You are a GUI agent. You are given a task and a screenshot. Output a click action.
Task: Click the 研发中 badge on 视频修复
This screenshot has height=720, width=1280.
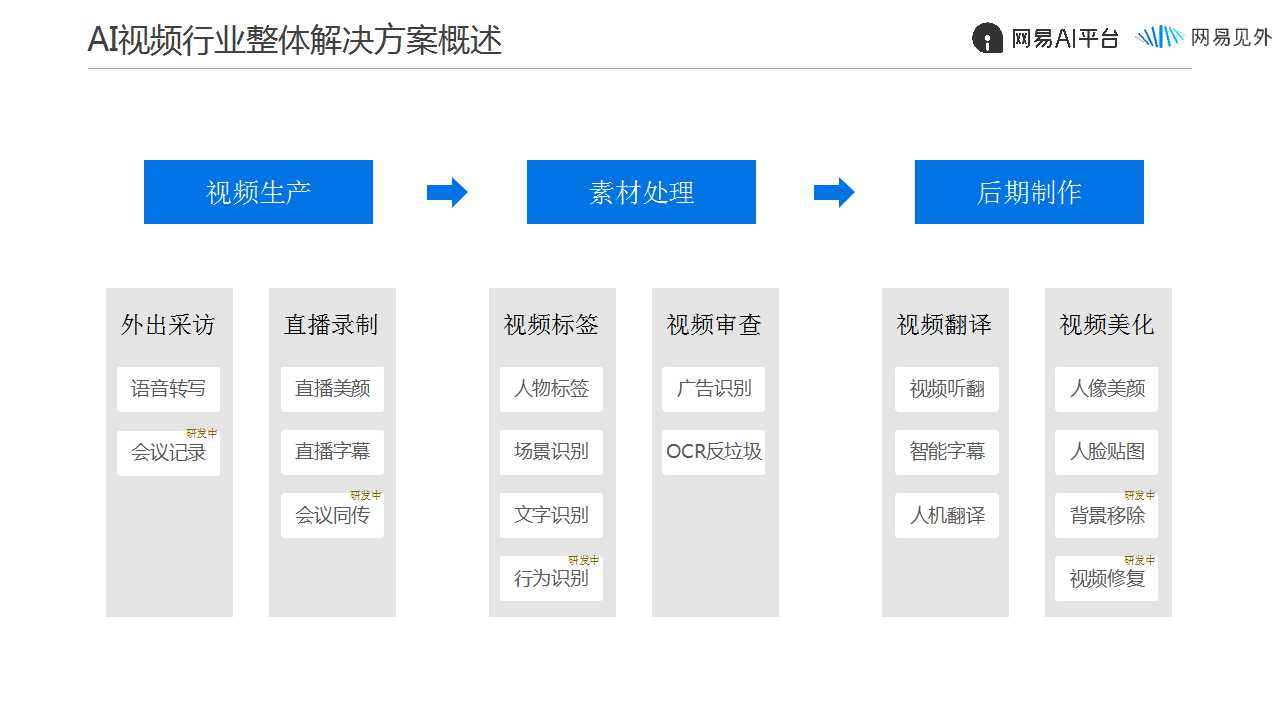[x=1139, y=560]
